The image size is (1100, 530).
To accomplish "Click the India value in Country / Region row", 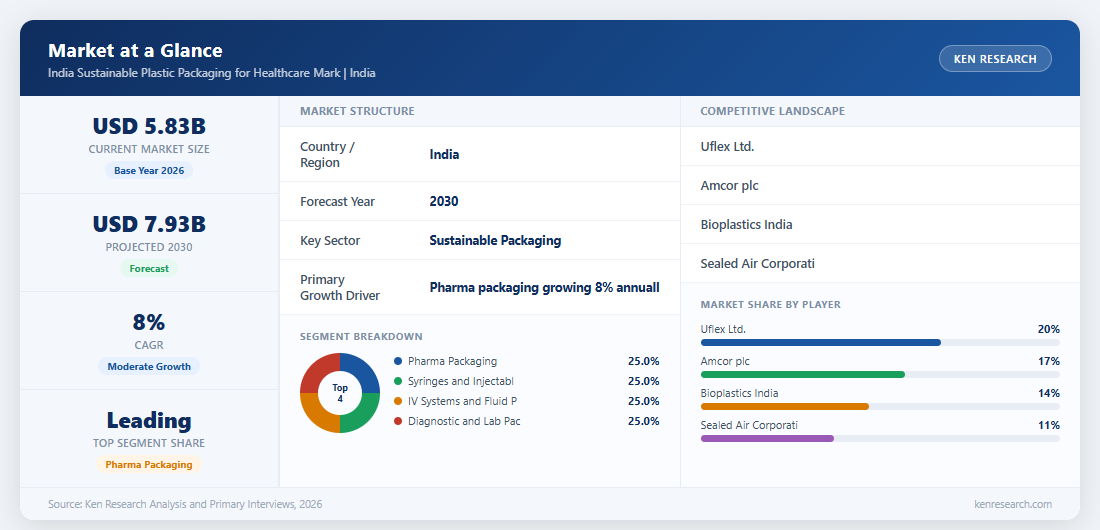I will coord(444,154).
